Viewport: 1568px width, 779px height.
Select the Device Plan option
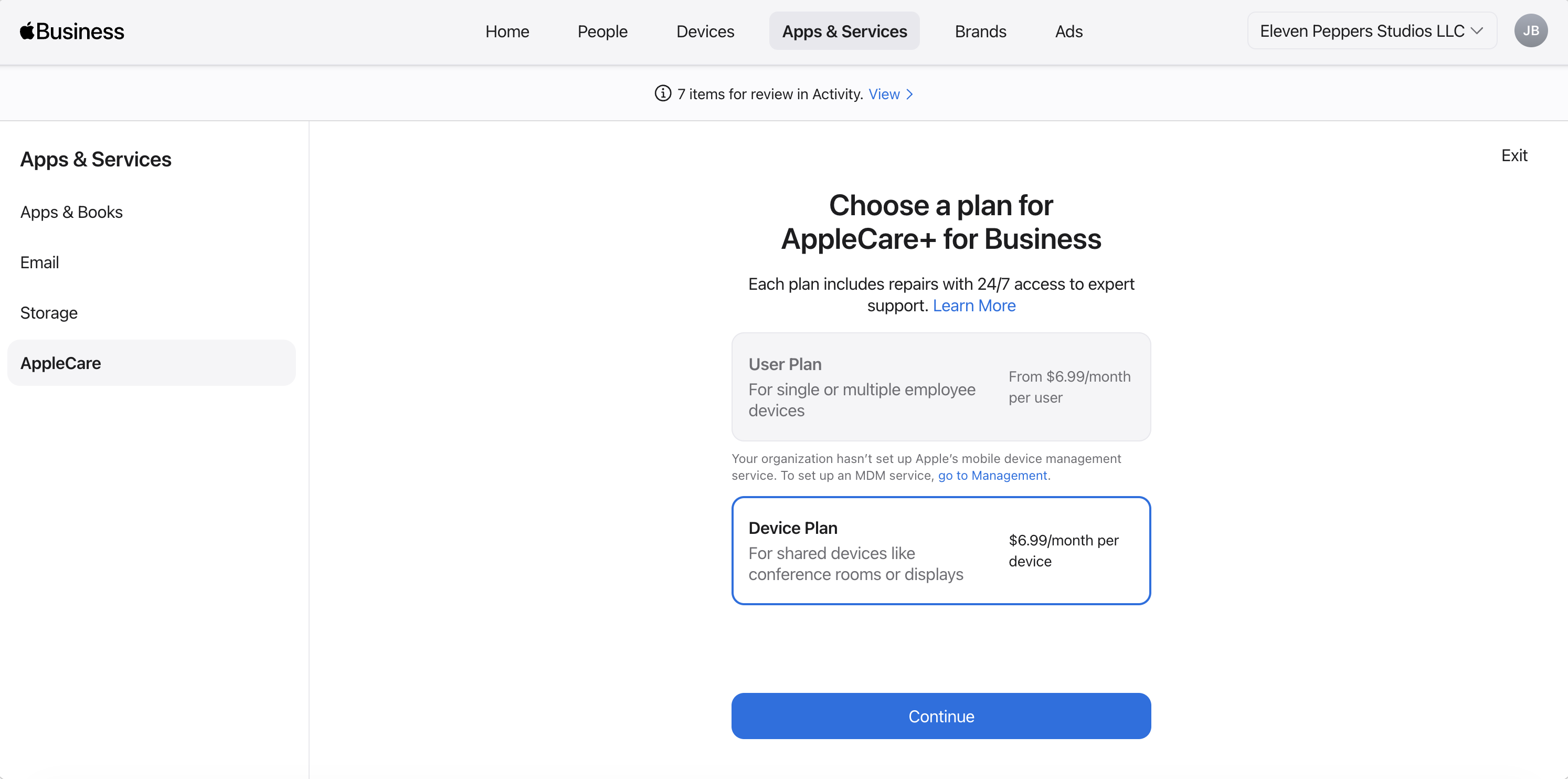(x=940, y=550)
